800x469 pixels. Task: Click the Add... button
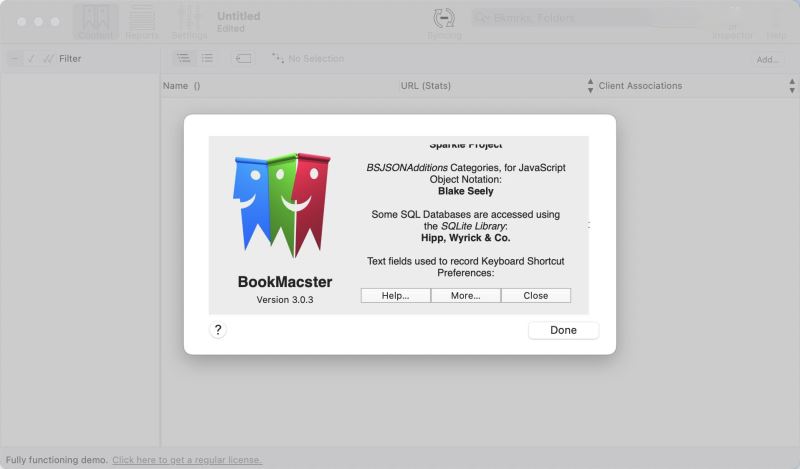[767, 60]
